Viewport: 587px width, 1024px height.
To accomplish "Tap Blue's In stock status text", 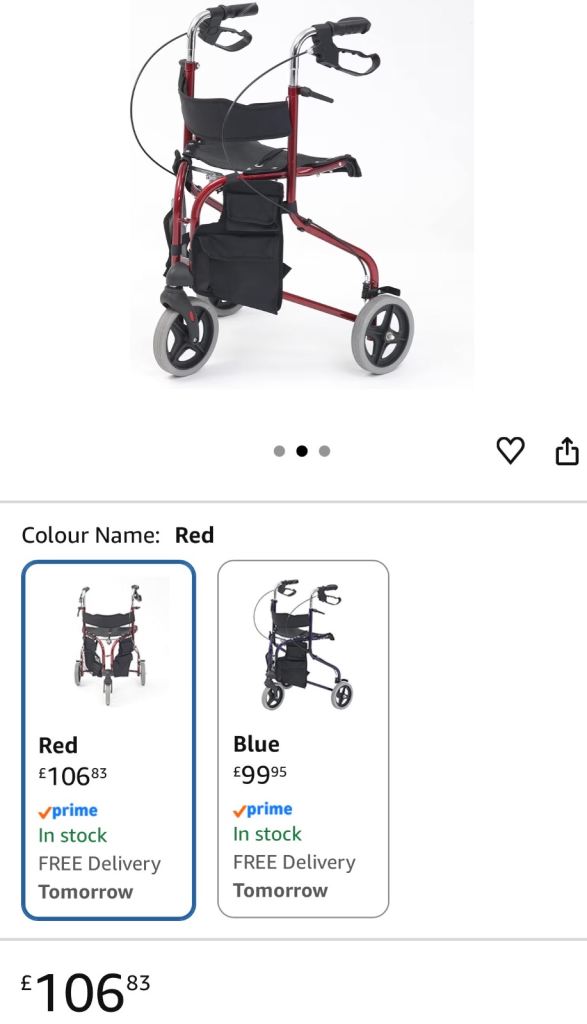I will pos(267,834).
